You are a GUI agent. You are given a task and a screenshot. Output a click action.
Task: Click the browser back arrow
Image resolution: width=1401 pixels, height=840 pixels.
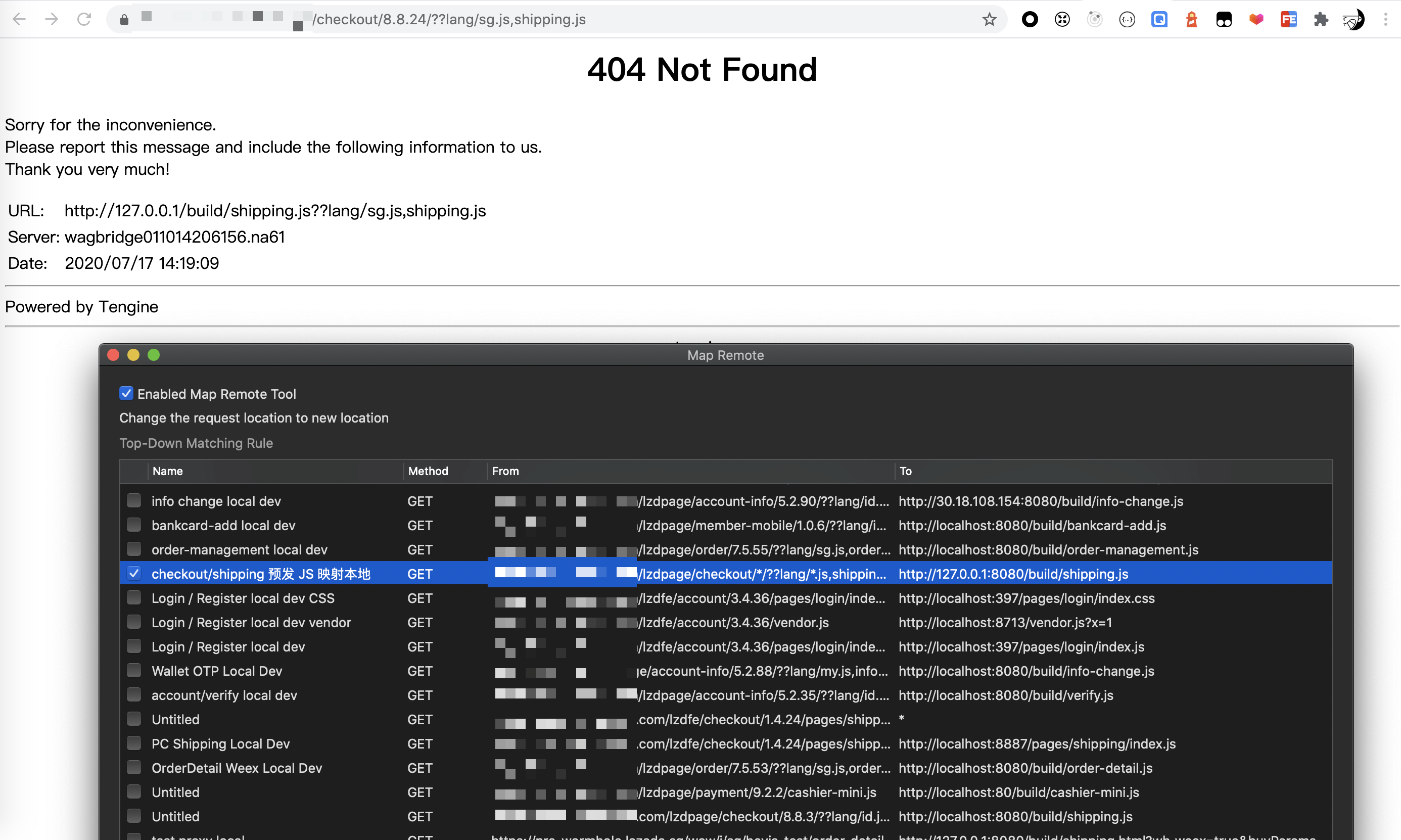point(19,19)
